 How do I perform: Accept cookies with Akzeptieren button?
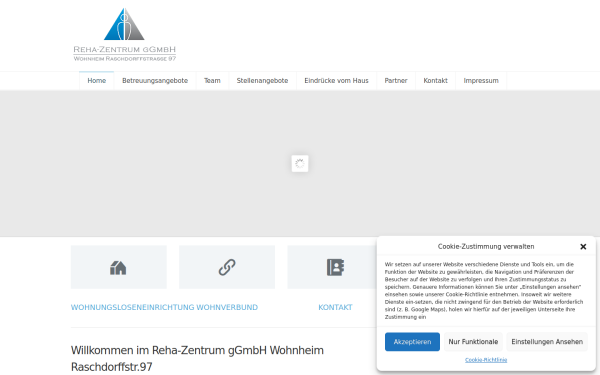click(x=412, y=342)
